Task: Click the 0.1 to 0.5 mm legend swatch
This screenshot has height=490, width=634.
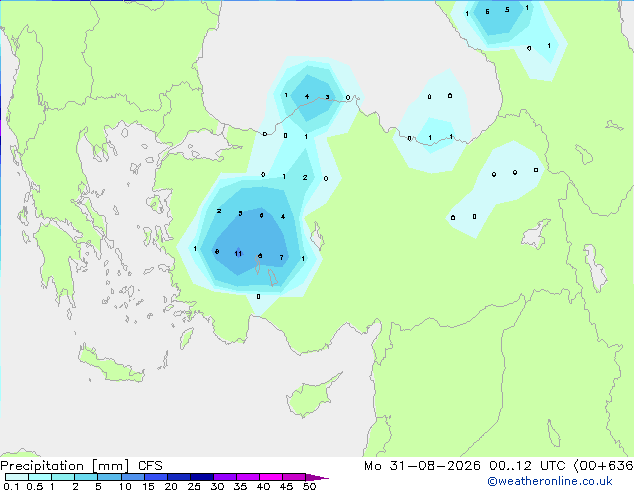Action: pos(17,477)
